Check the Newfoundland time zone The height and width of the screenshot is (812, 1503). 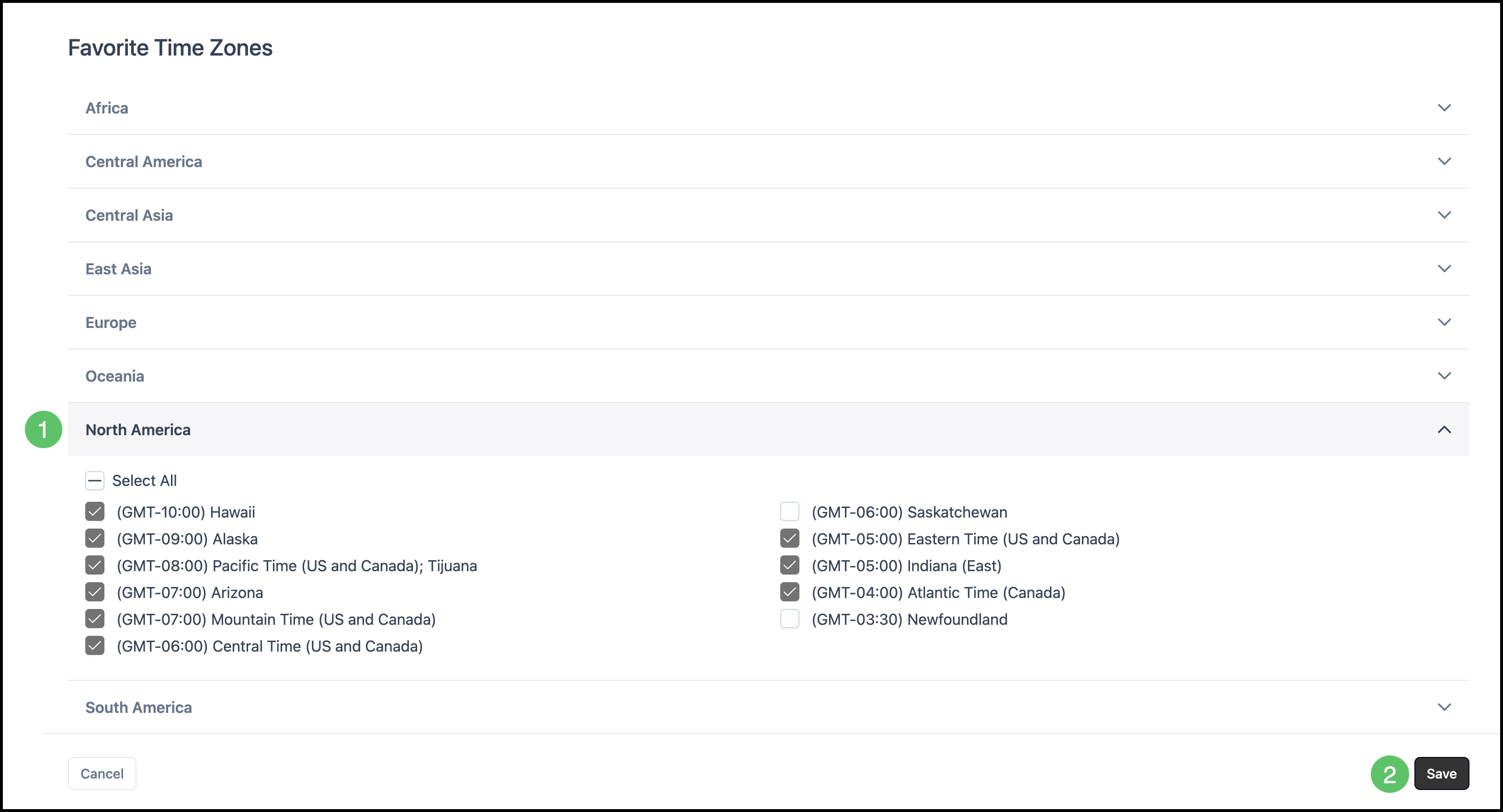(789, 619)
